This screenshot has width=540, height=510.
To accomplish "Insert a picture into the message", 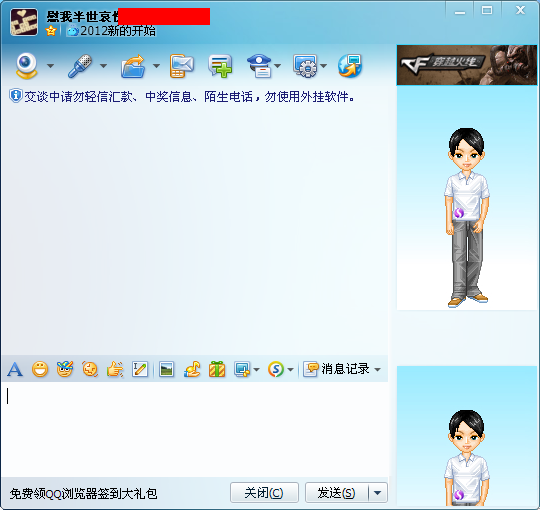I will click(x=166, y=370).
